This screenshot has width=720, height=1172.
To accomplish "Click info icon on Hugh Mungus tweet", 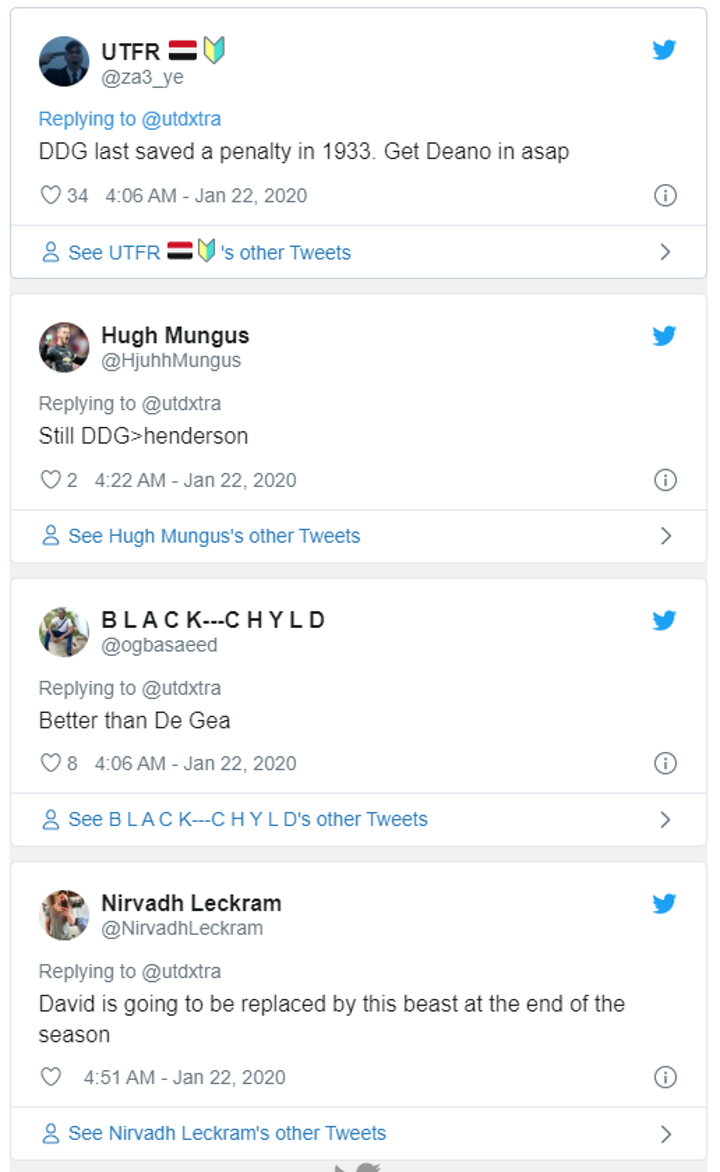I will click(x=665, y=480).
